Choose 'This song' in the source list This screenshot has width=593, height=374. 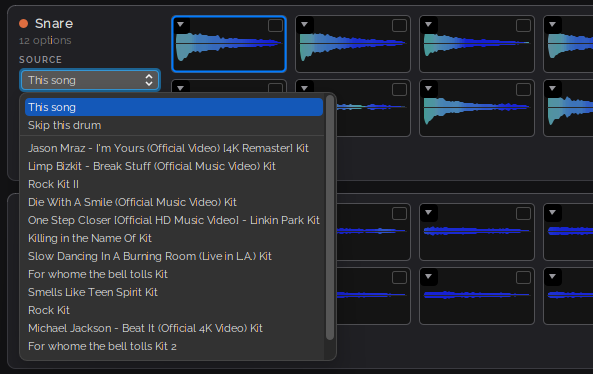(174, 107)
